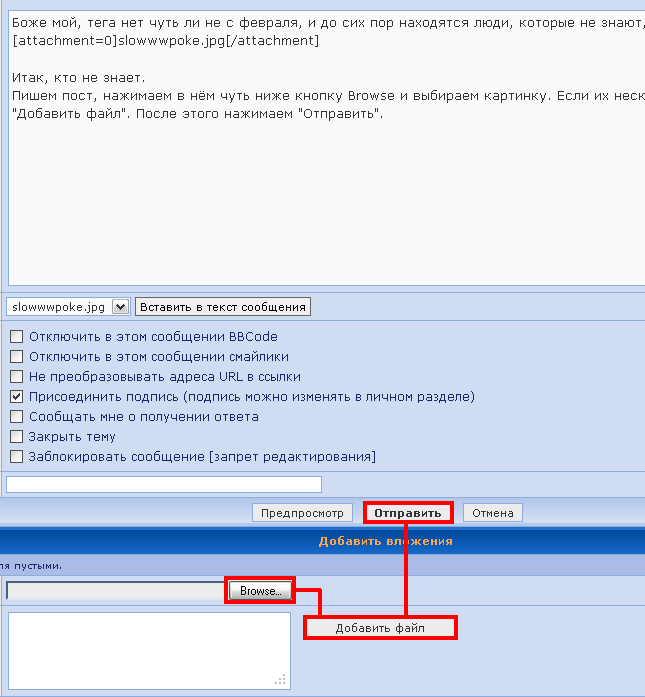Screen dimensions: 645x697
Task: Focus the file path field beside Browse
Action: click(115, 591)
